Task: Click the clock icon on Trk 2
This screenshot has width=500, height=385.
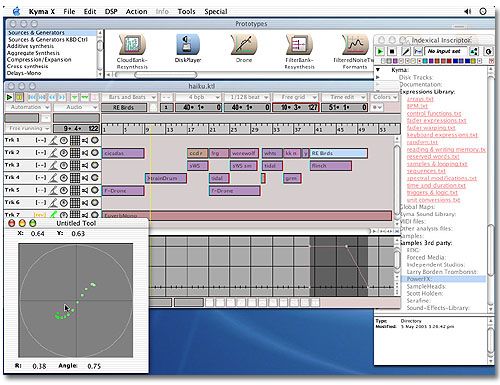Action: 63,153
